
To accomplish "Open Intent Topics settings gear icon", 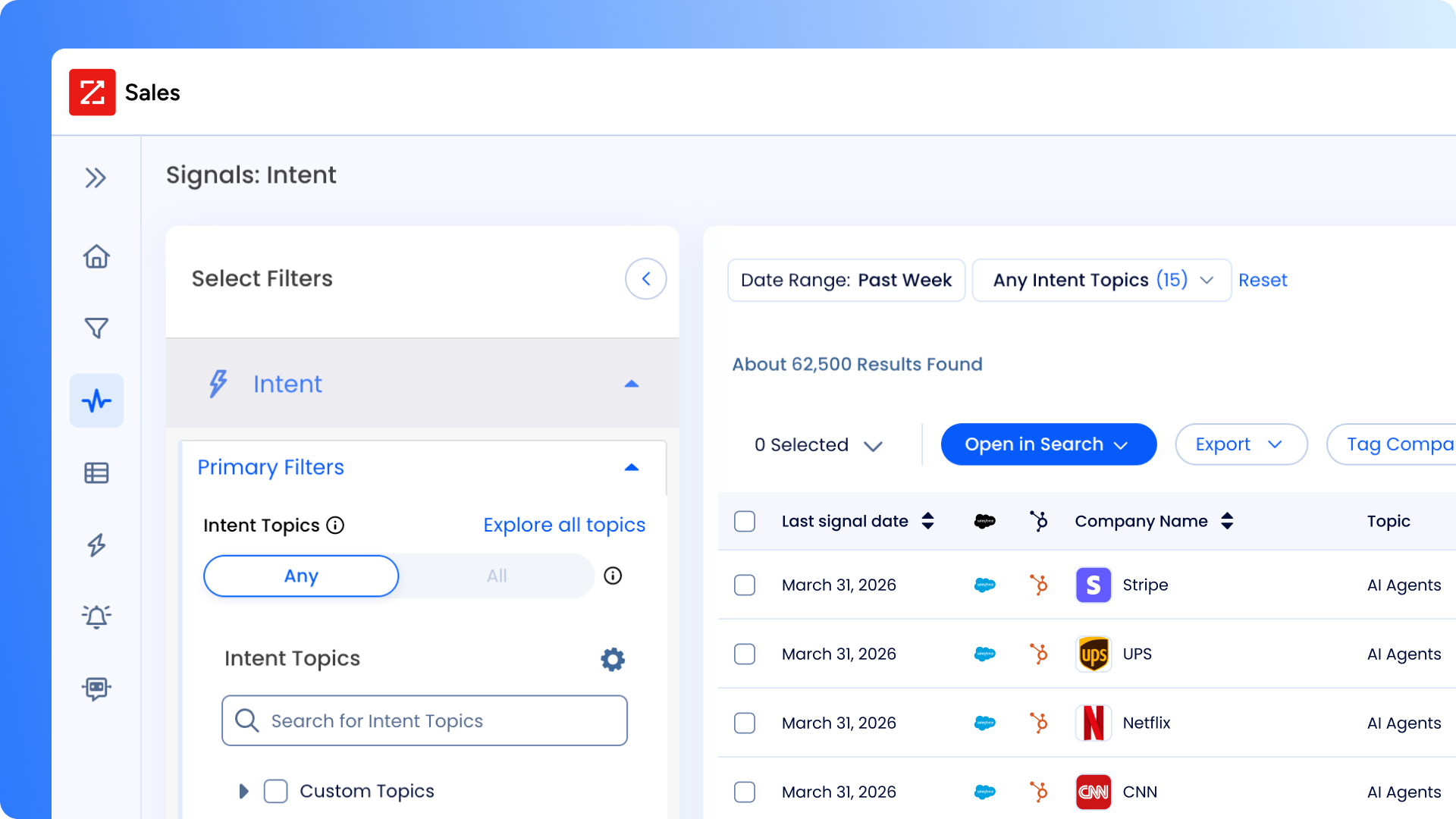I will tap(612, 659).
